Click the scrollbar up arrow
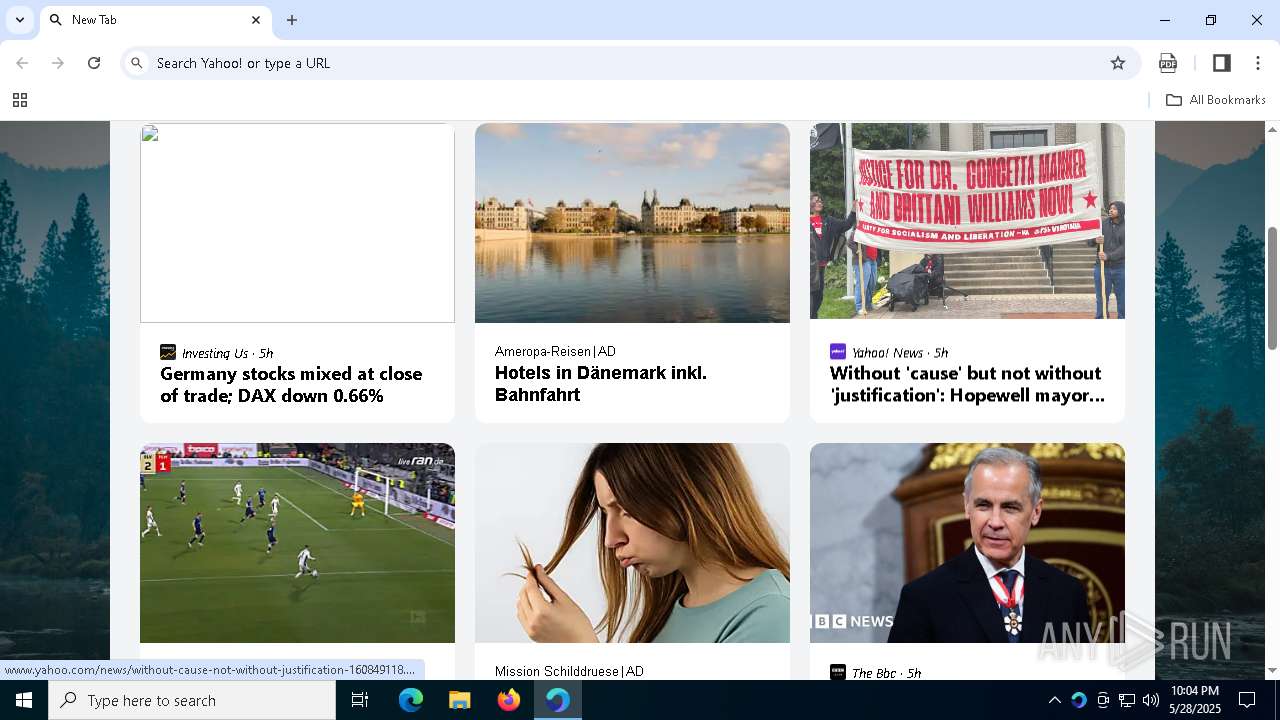This screenshot has width=1280, height=720. point(1272,129)
